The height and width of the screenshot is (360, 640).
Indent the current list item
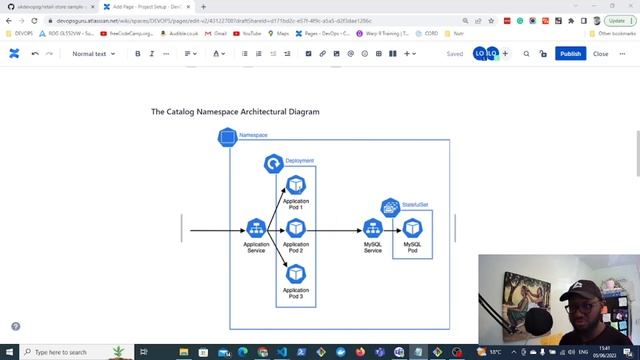(x=287, y=53)
